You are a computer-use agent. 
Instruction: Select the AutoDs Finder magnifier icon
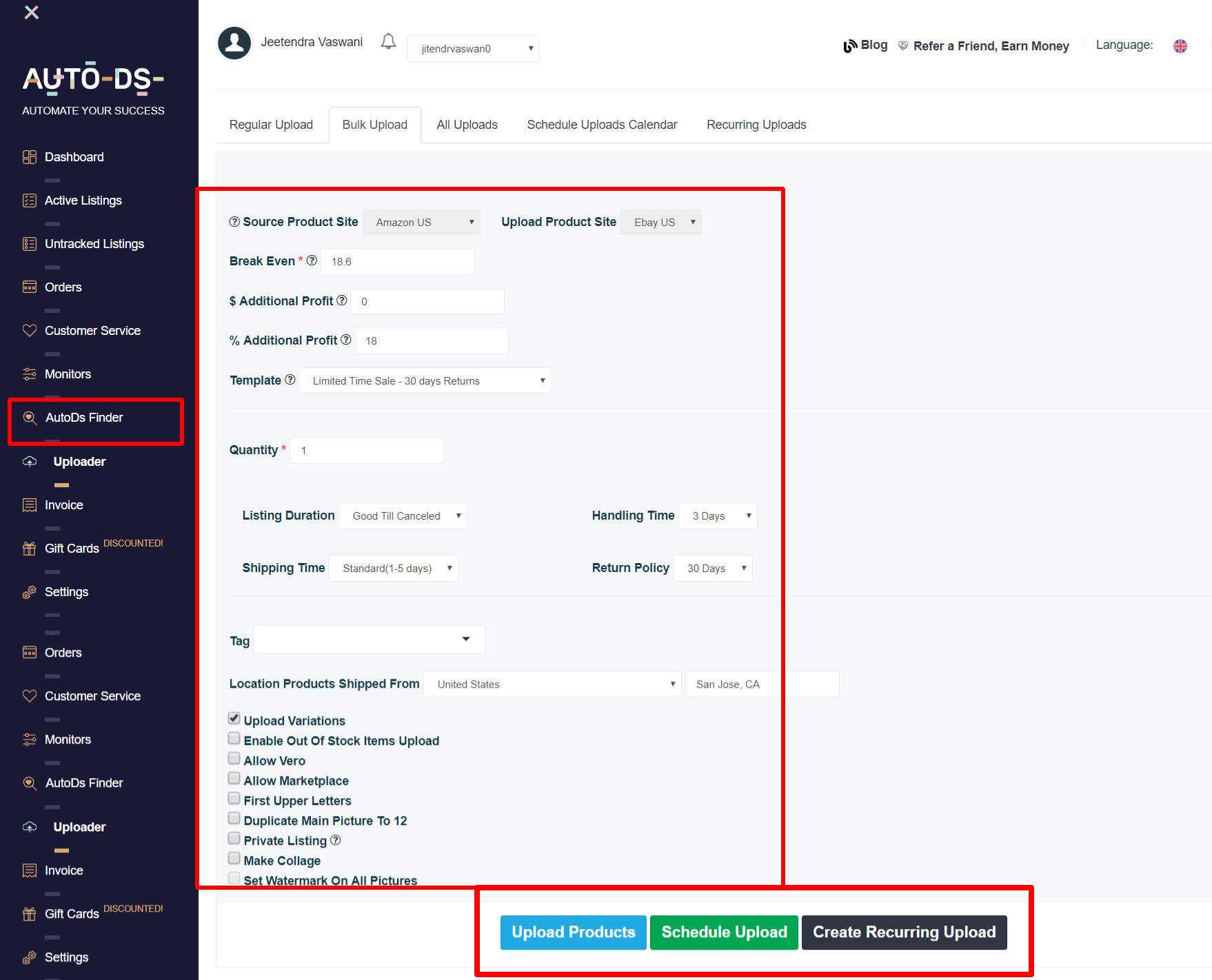(30, 417)
